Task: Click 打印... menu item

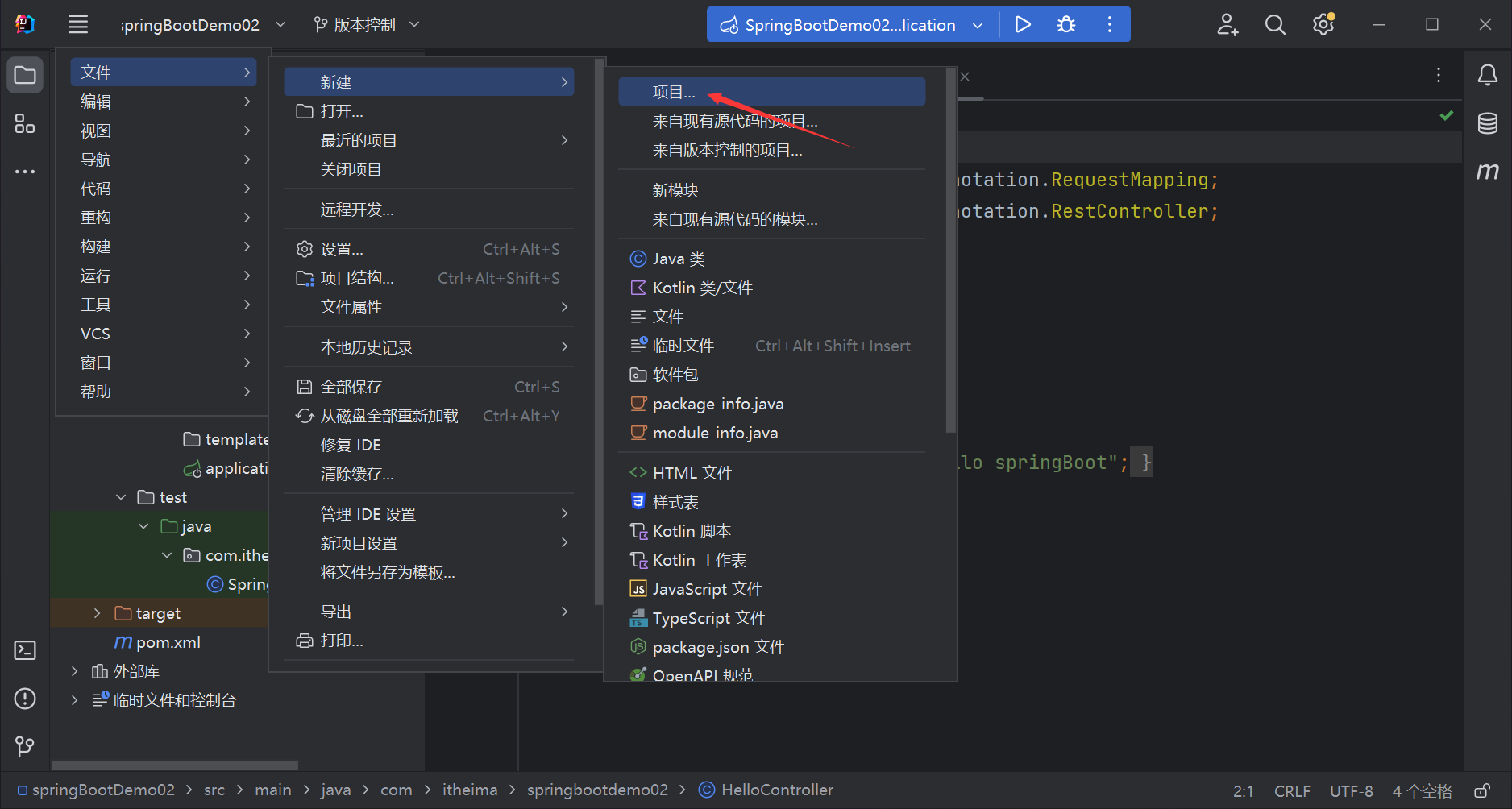Action: (429, 641)
